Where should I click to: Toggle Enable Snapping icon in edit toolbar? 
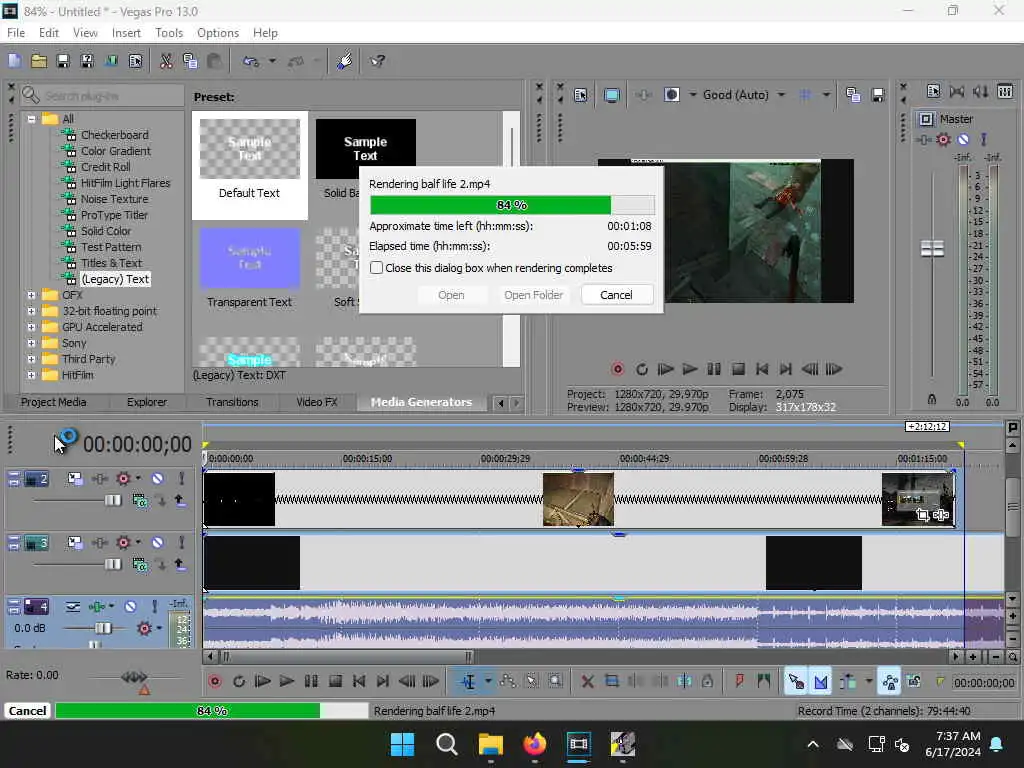point(795,682)
